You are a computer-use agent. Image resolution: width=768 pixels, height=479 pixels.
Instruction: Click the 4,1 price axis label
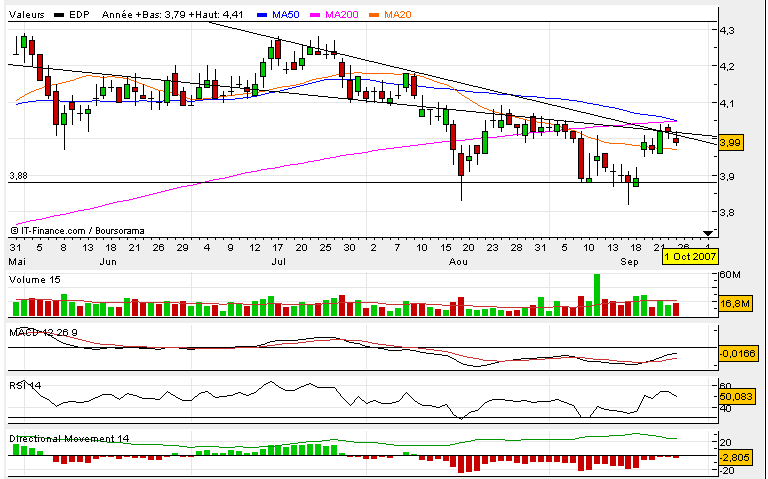[727, 103]
